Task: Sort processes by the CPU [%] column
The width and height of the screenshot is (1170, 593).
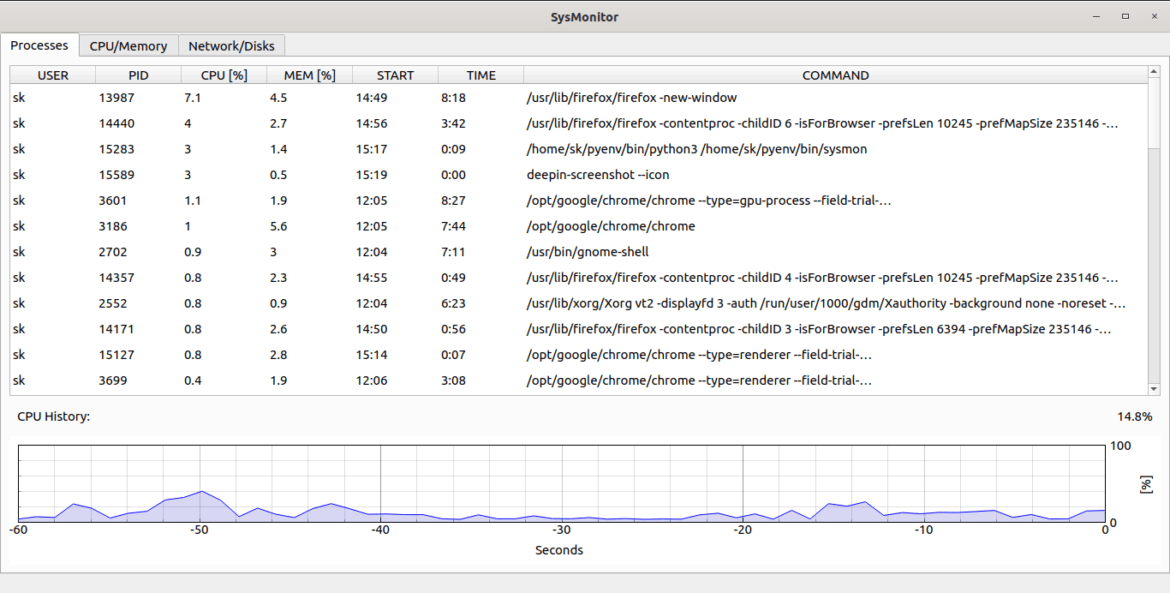Action: pyautogui.click(x=221, y=74)
